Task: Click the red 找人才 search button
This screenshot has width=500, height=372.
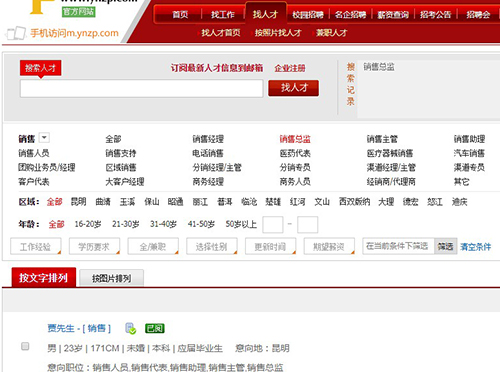Action: [x=293, y=88]
